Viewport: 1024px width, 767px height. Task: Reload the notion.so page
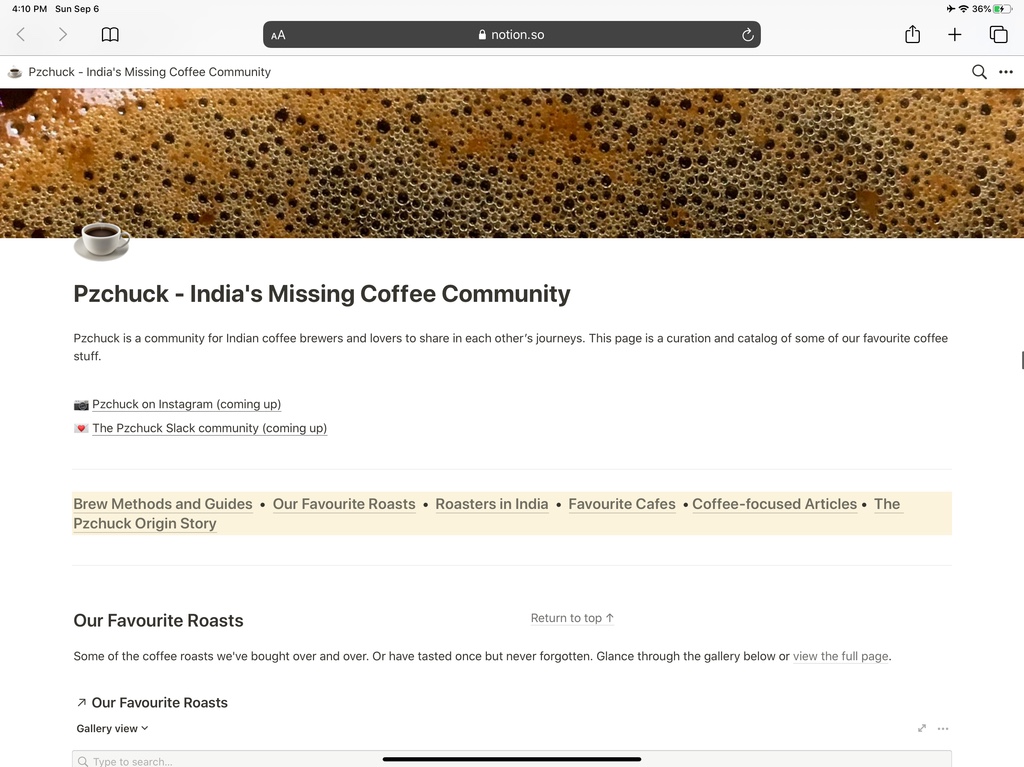[x=748, y=35]
